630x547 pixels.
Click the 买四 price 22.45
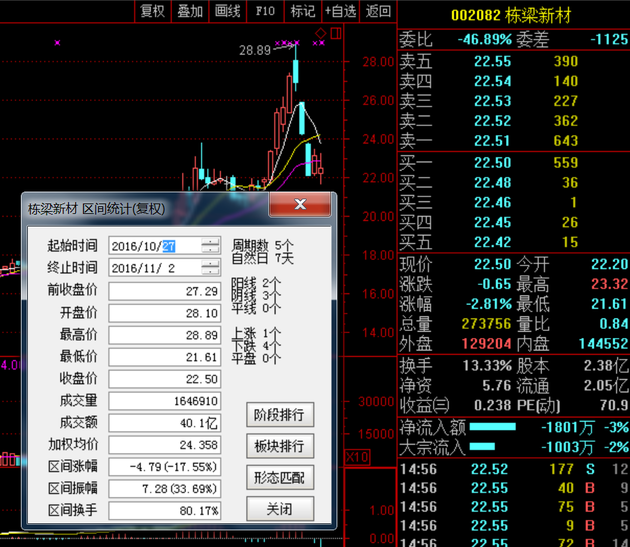(x=492, y=222)
